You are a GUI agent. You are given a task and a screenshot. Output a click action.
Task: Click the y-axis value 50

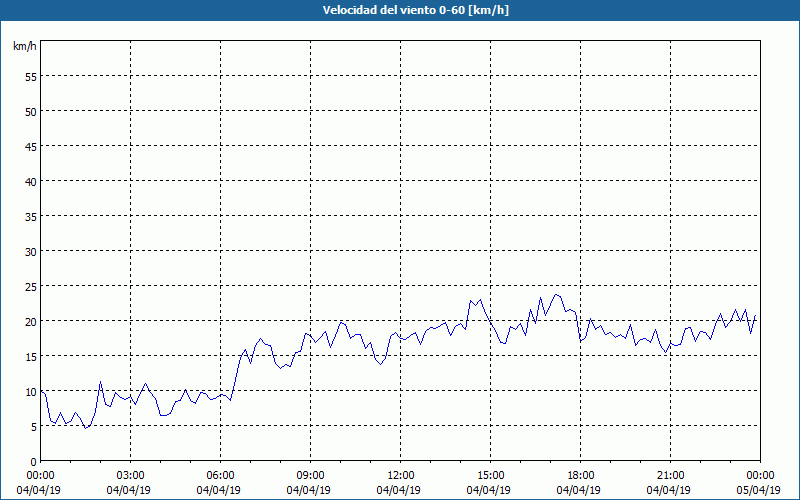pos(31,111)
